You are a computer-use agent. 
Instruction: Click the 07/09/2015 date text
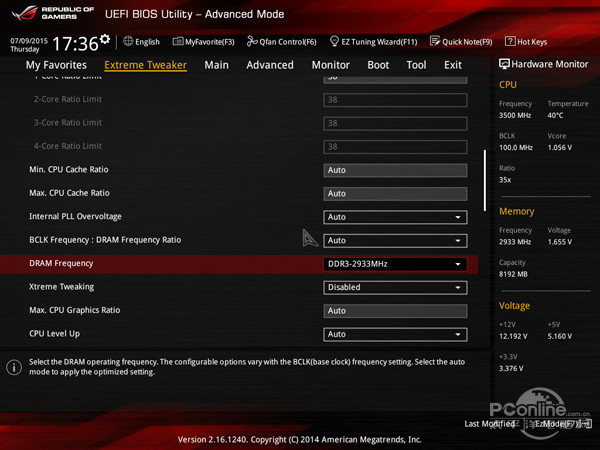coord(29,41)
